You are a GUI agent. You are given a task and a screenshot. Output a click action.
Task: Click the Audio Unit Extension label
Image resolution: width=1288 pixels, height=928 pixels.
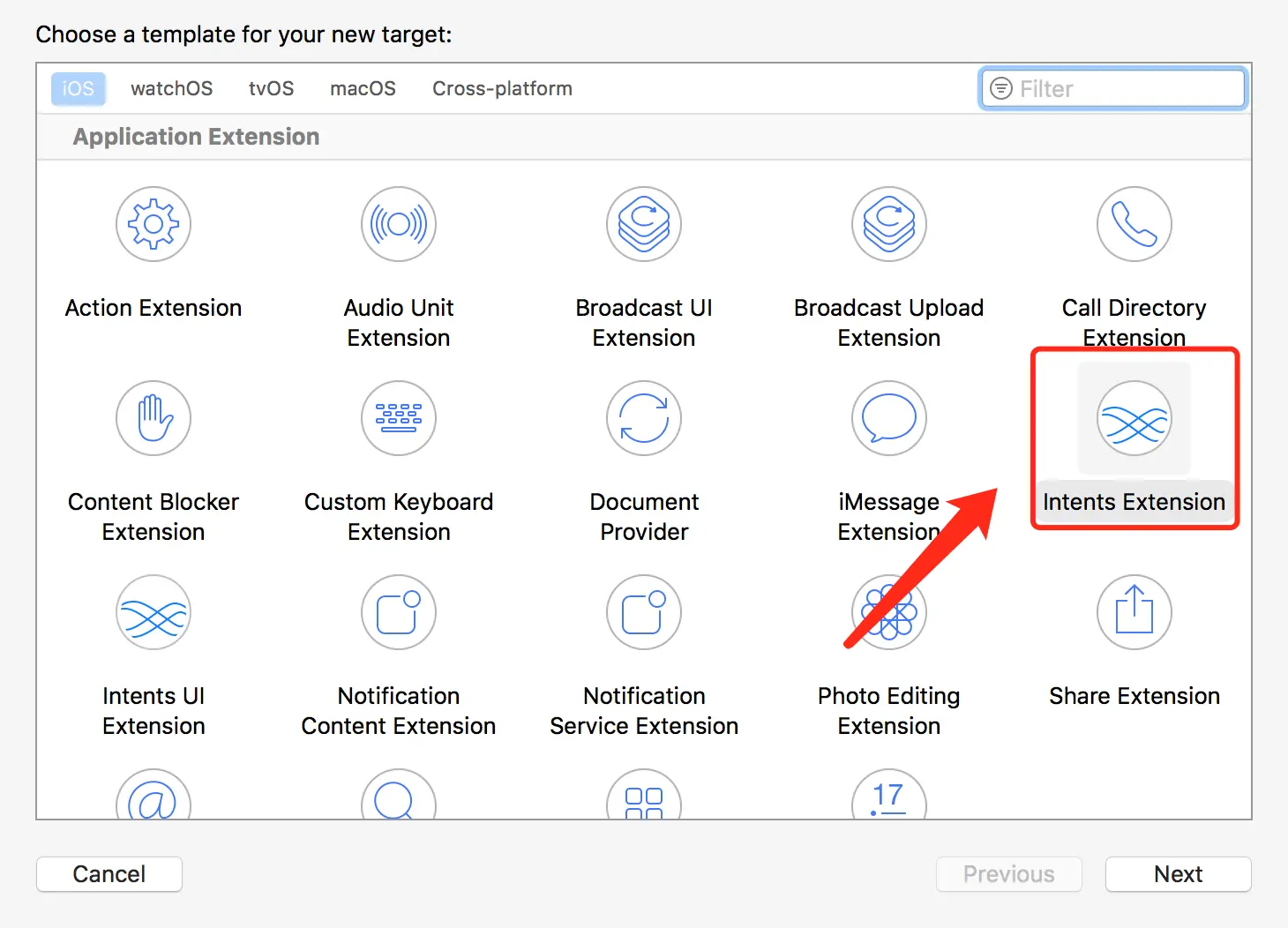(399, 323)
